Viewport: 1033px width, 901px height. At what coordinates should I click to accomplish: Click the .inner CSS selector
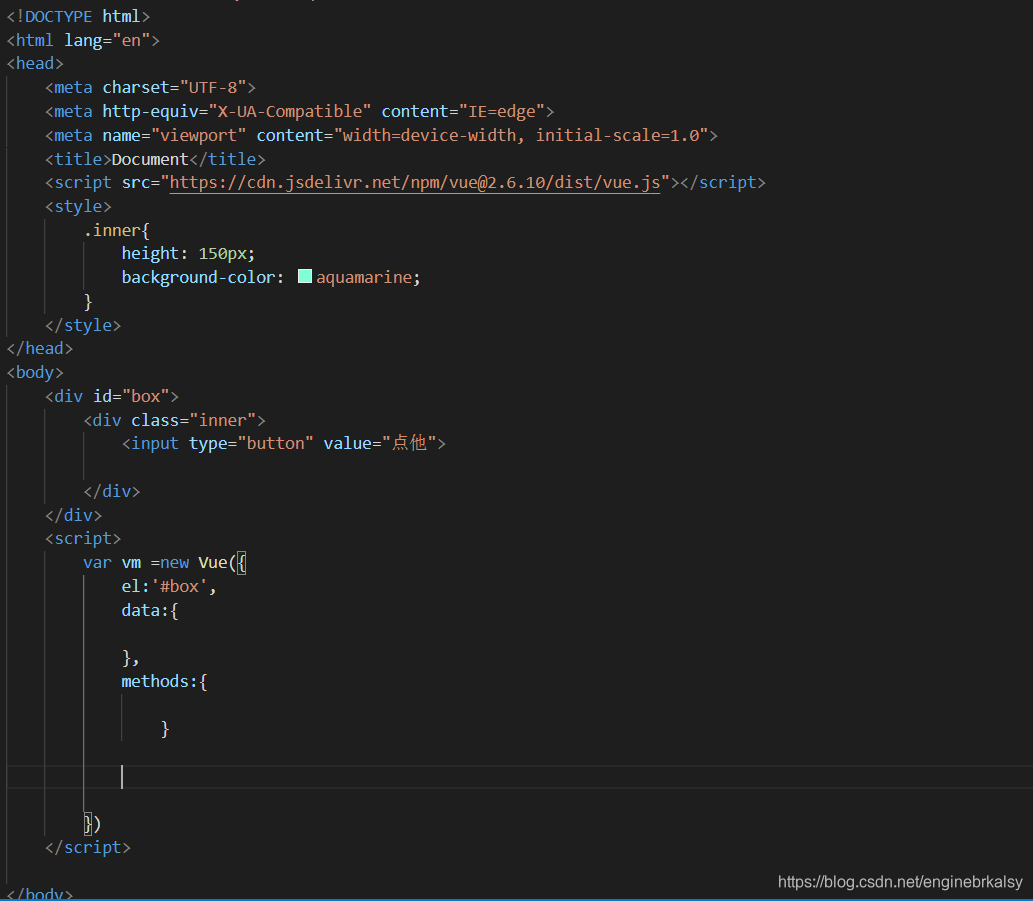tap(112, 231)
